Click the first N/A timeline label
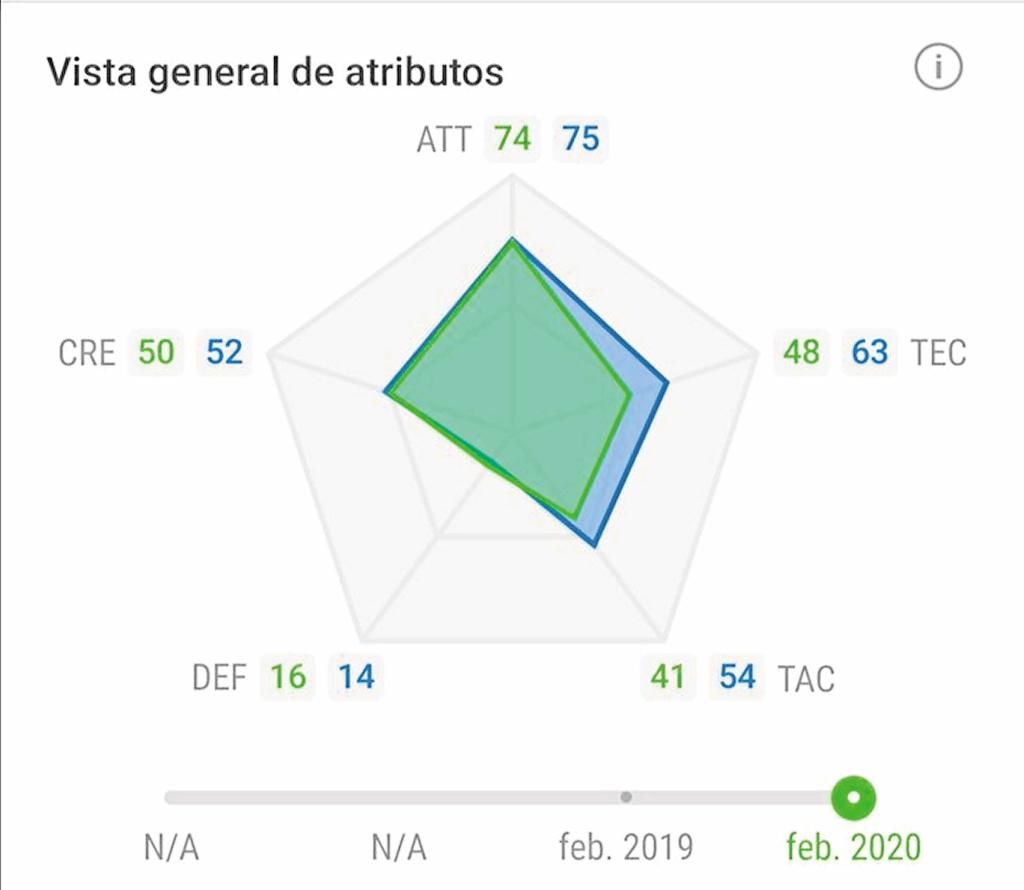 point(171,848)
